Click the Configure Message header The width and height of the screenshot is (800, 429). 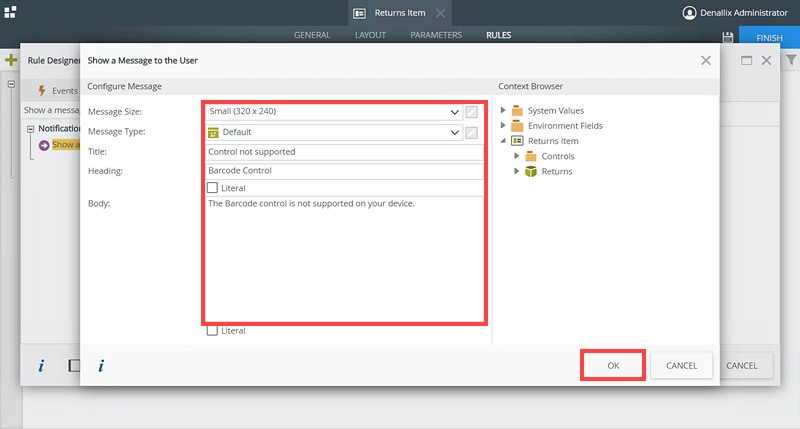click(x=124, y=86)
